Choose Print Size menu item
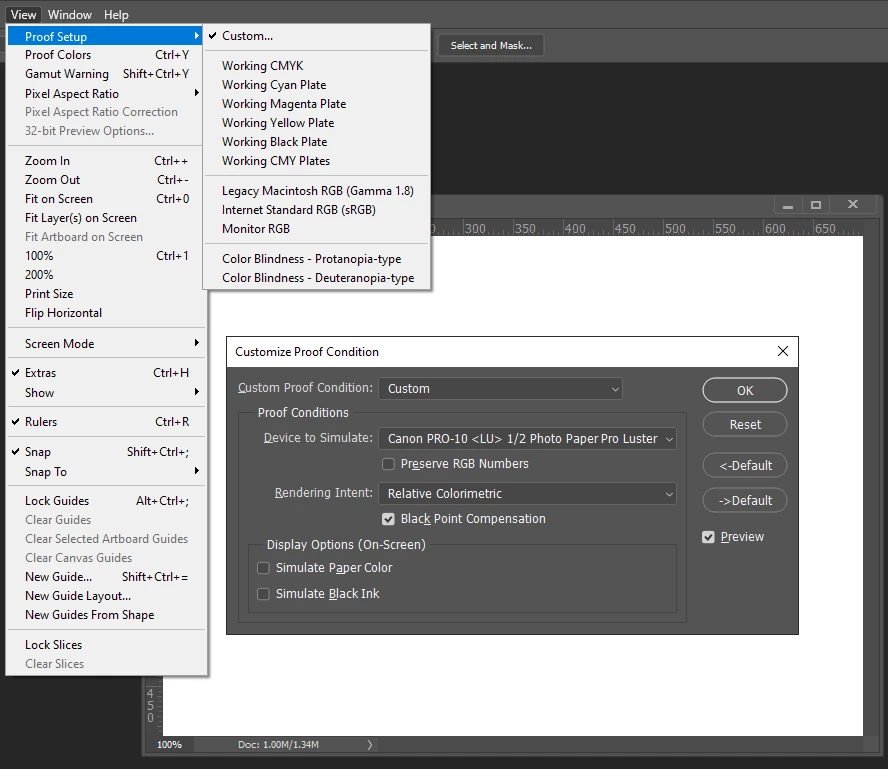Screen dimensions: 888x769 pyautogui.click(x=106, y=294)
